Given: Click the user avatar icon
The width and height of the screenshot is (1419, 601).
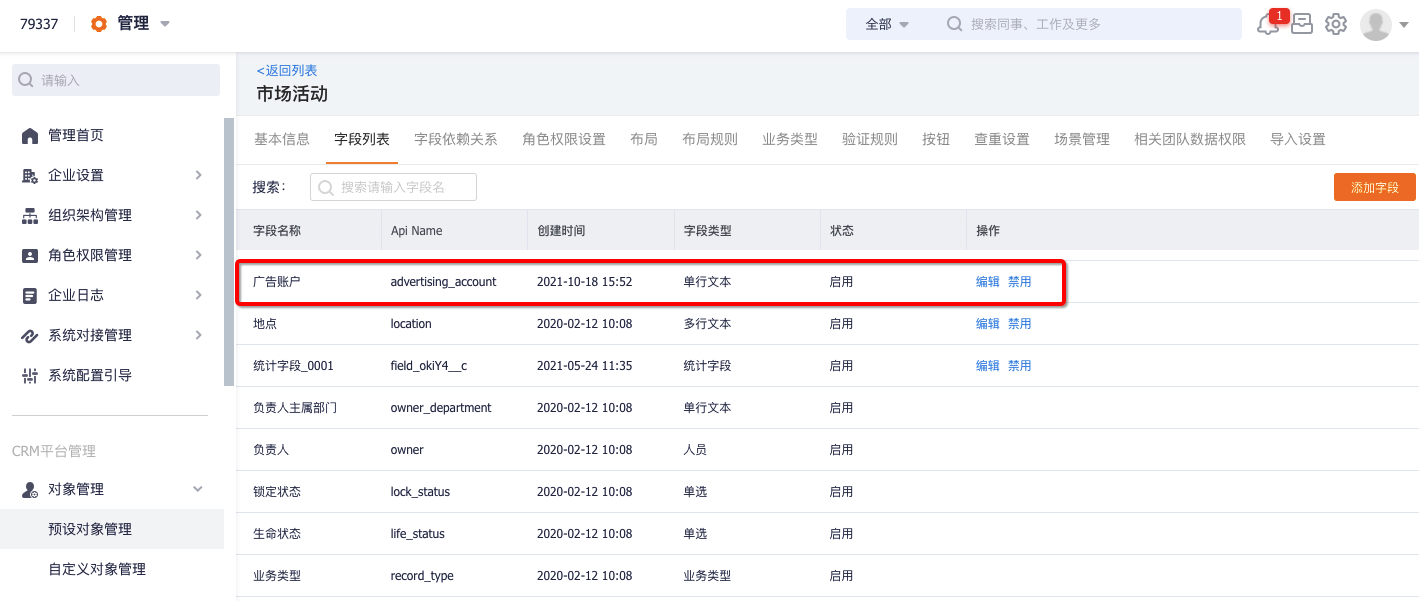Looking at the screenshot, I should coord(1376,24).
